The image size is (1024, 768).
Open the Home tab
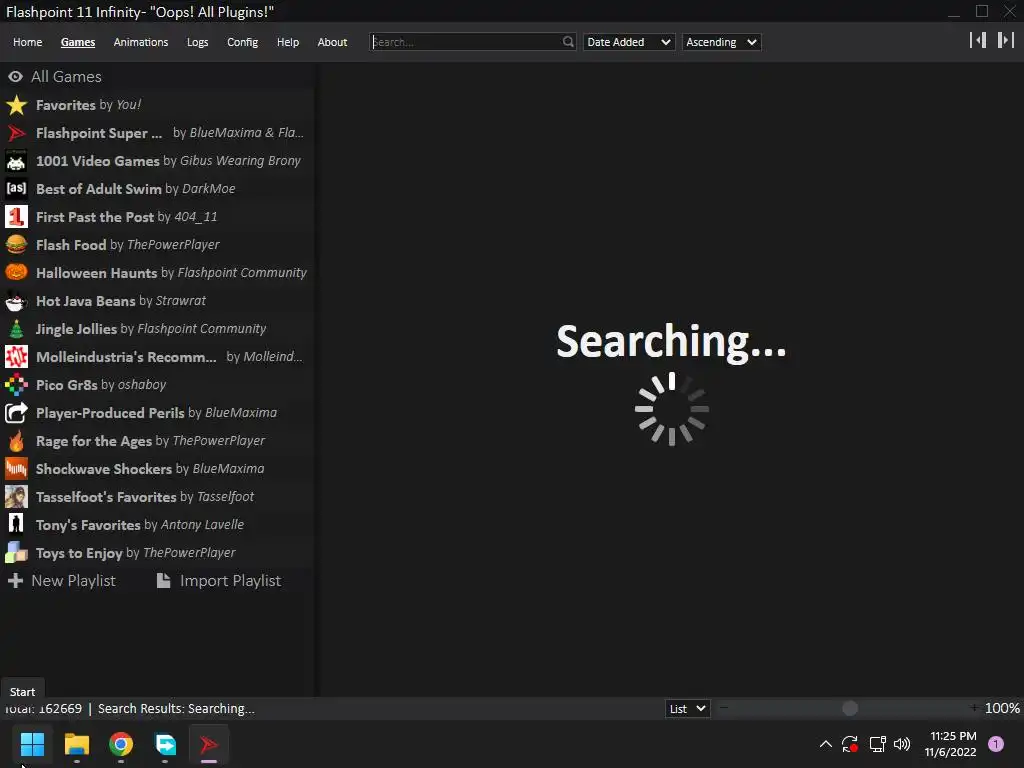tap(27, 42)
